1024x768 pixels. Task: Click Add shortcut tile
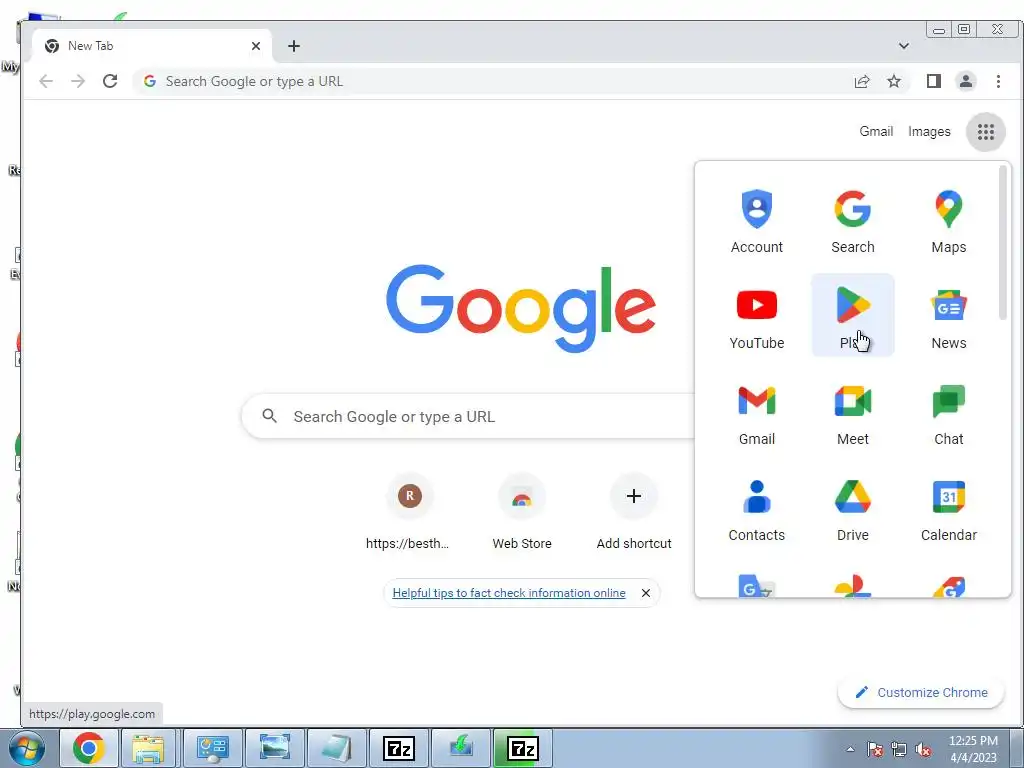coord(633,512)
